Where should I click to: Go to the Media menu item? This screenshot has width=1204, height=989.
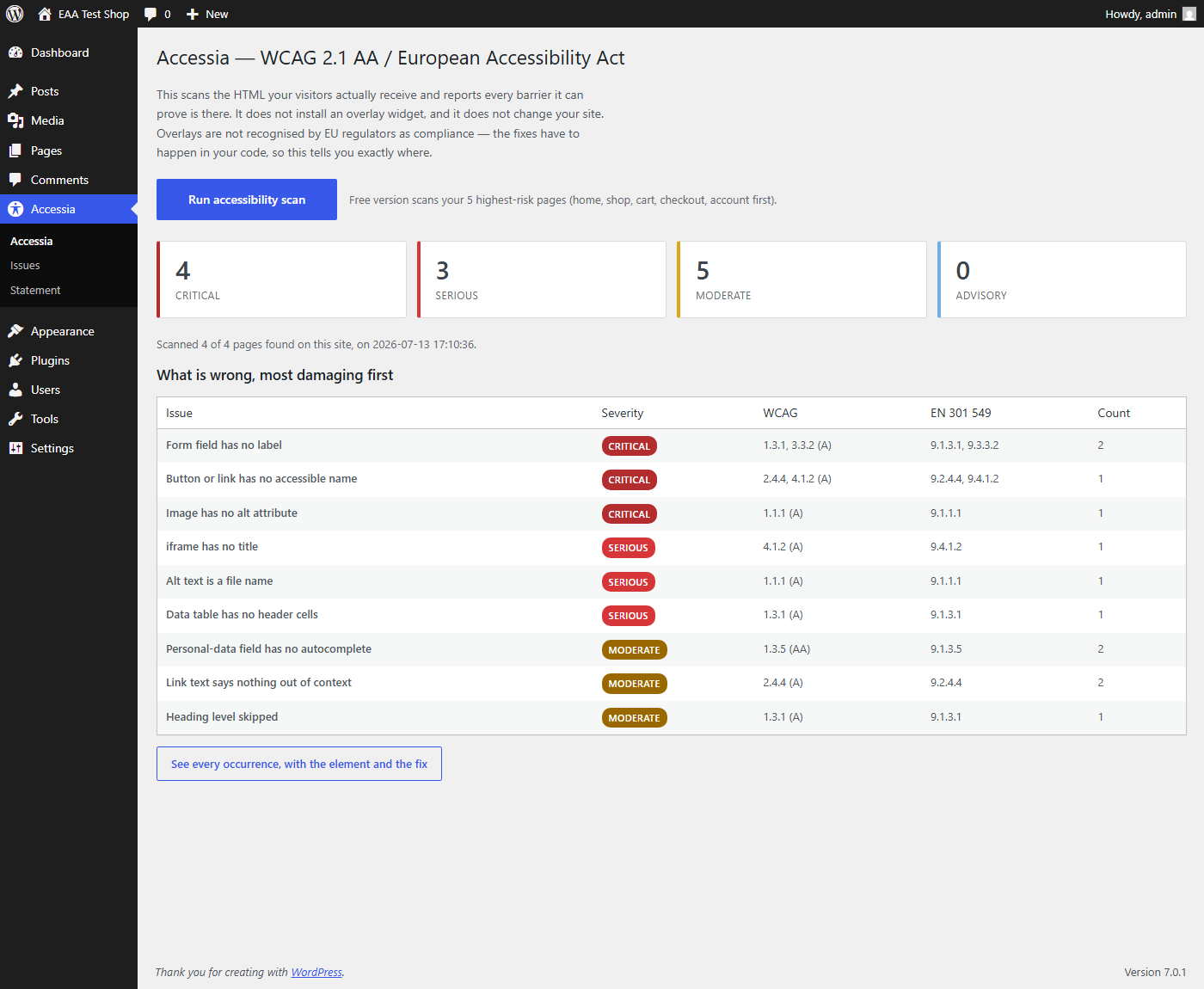(x=69, y=120)
